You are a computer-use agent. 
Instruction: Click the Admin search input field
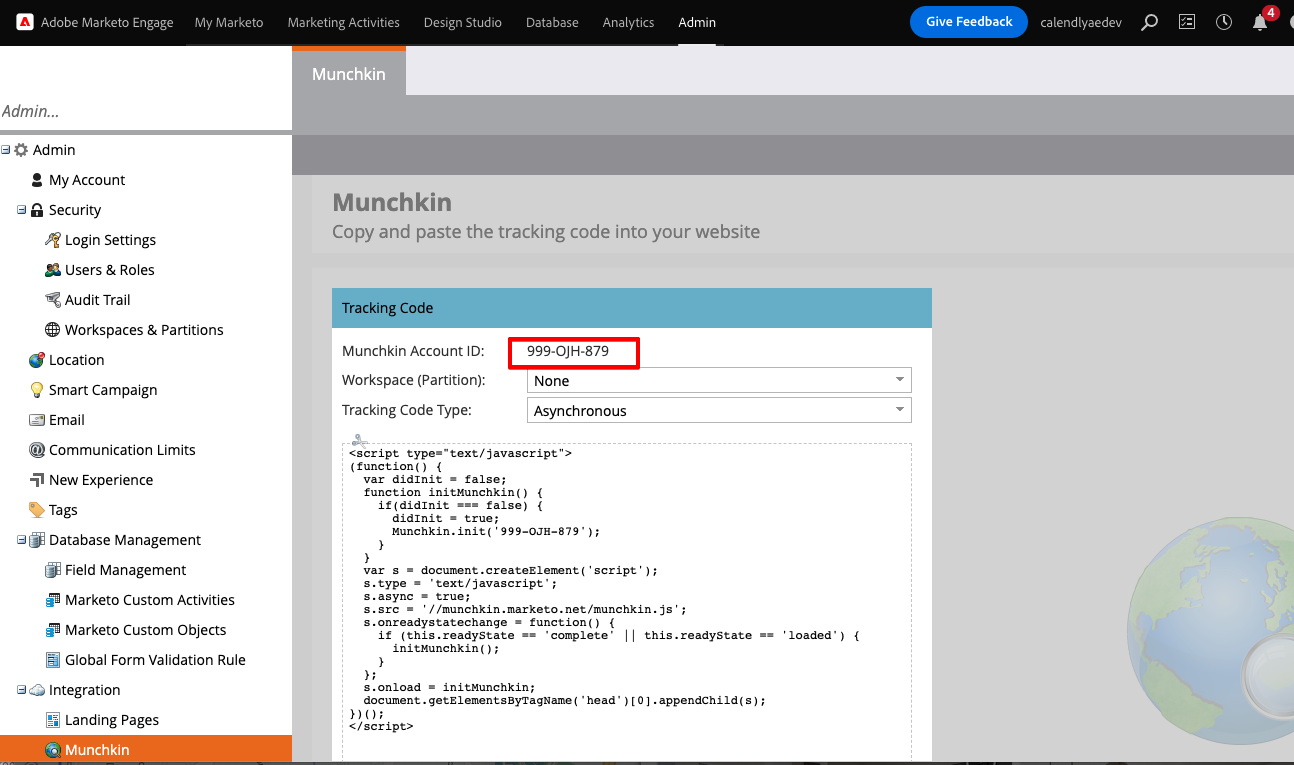[145, 112]
